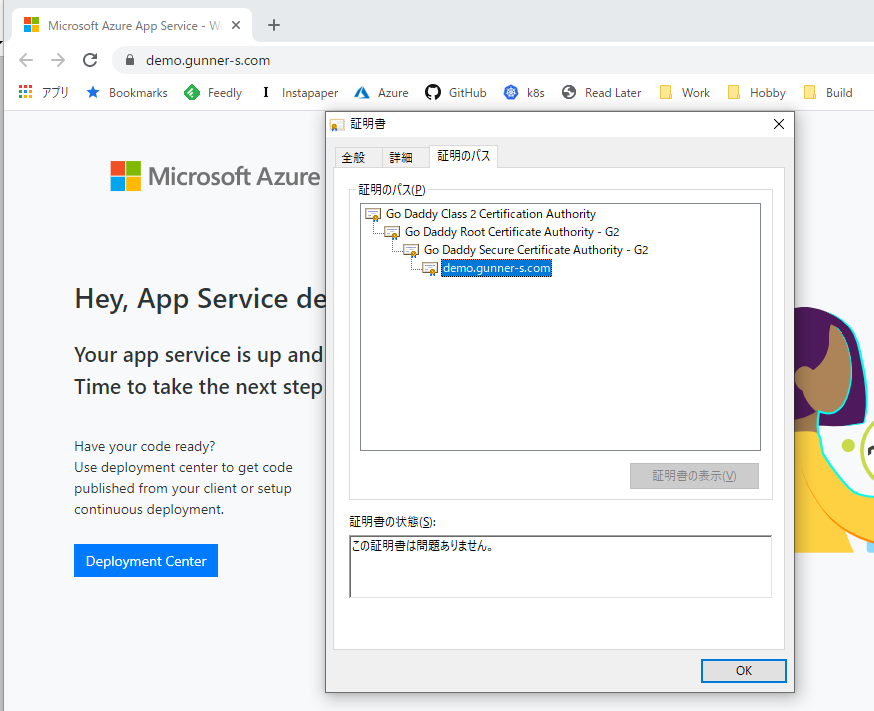
Task: Select the demo.gunner-s.com certificate entry
Action: (x=496, y=268)
